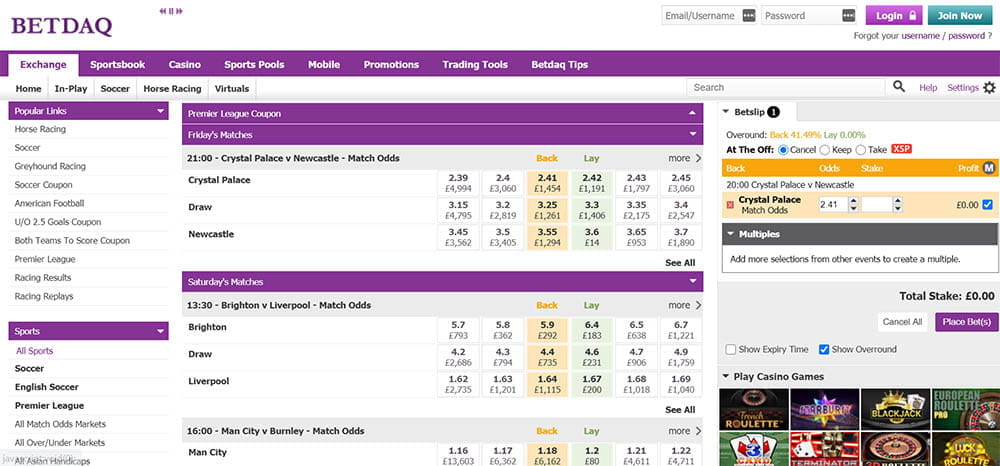Viewport: 1000px width, 466px height.
Task: Click the M circle icon beside Profit
Action: pos(989,168)
